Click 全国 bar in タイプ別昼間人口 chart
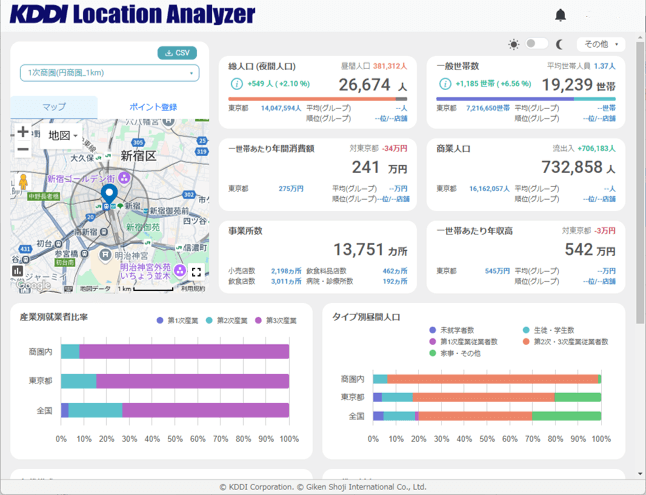646x495 pixels. 487,416
